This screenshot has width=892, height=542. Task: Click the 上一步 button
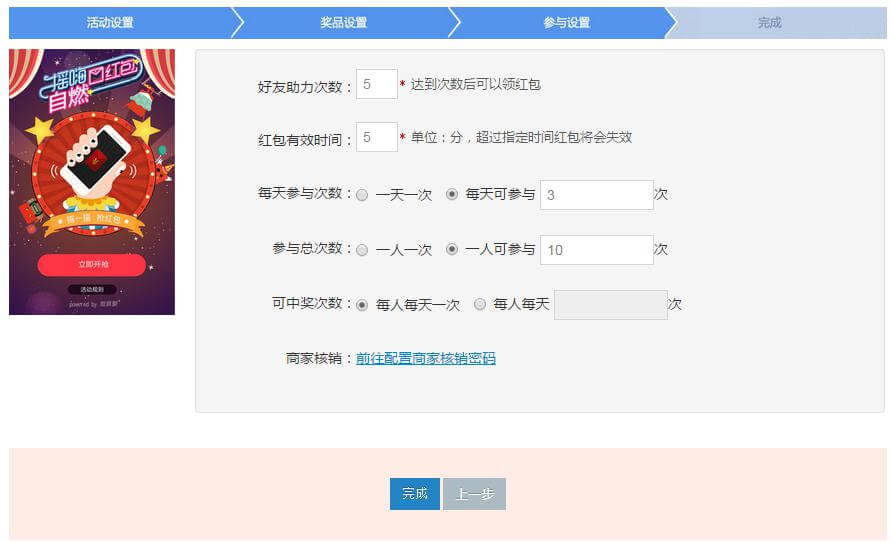point(474,494)
